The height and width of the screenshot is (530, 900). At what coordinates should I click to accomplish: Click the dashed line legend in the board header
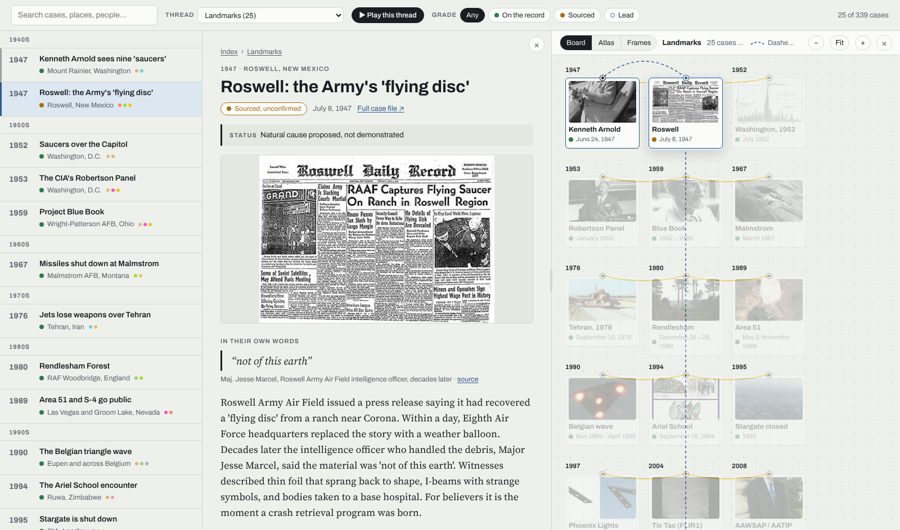772,43
